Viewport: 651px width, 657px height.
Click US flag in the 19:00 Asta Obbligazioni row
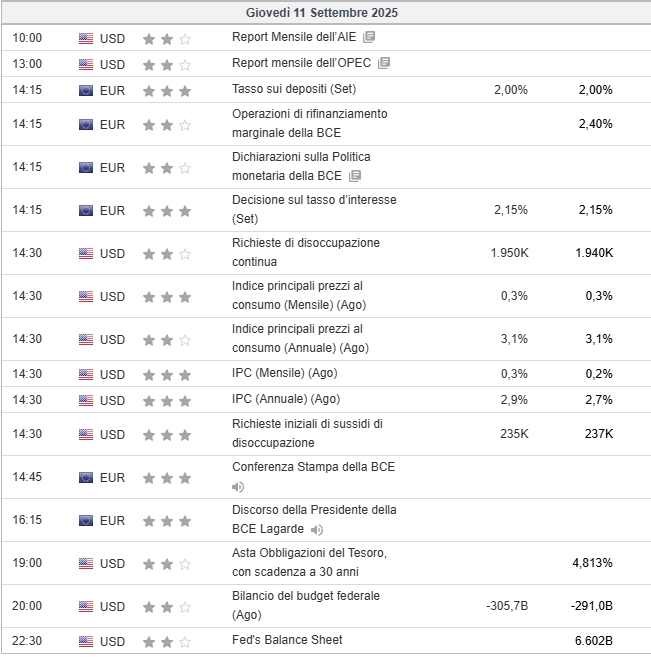86,563
